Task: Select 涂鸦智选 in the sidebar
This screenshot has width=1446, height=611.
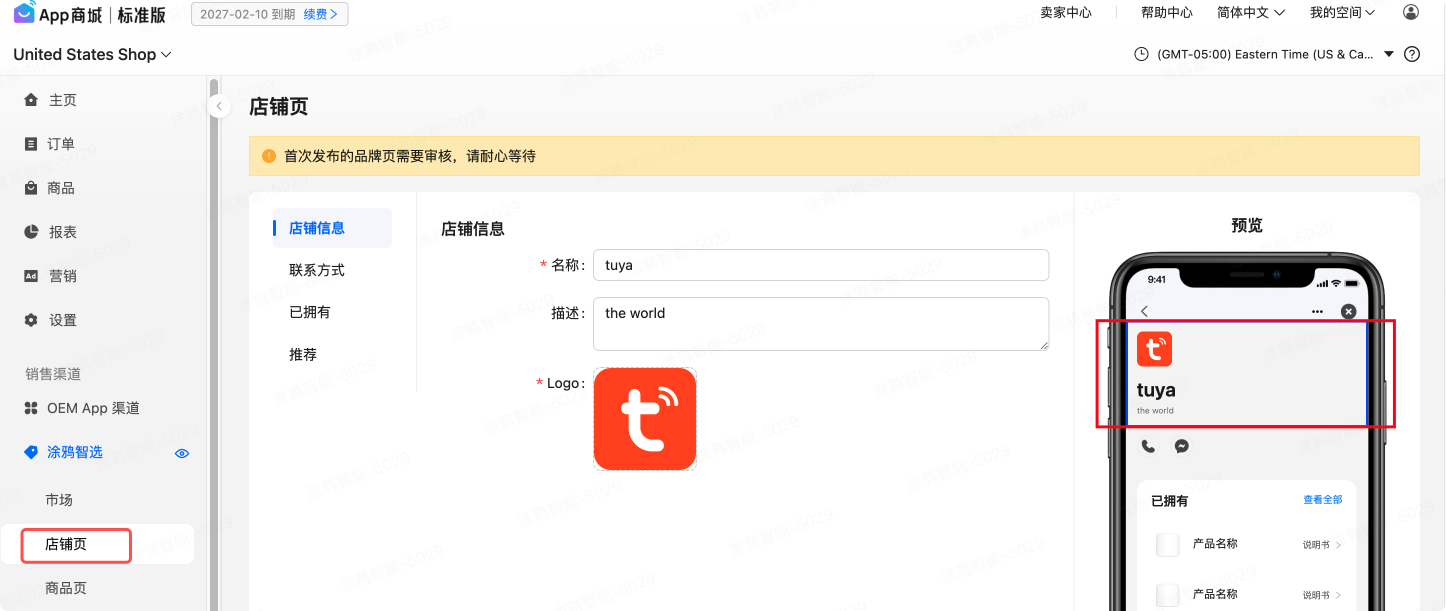Action: tap(75, 452)
